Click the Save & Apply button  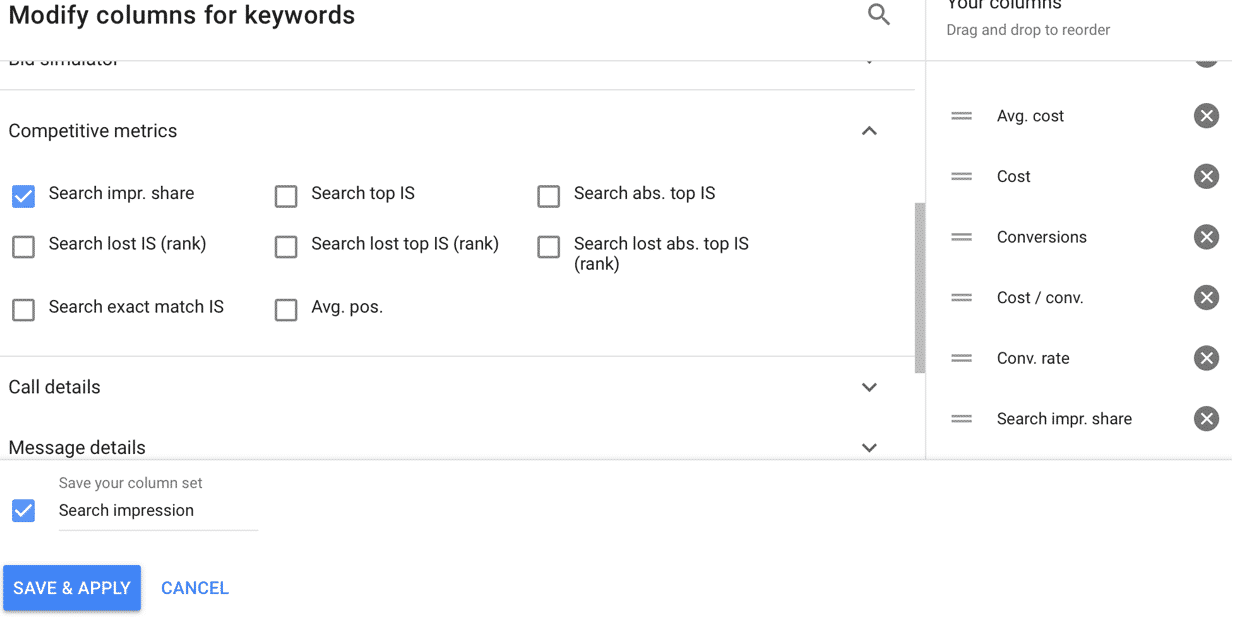click(72, 588)
